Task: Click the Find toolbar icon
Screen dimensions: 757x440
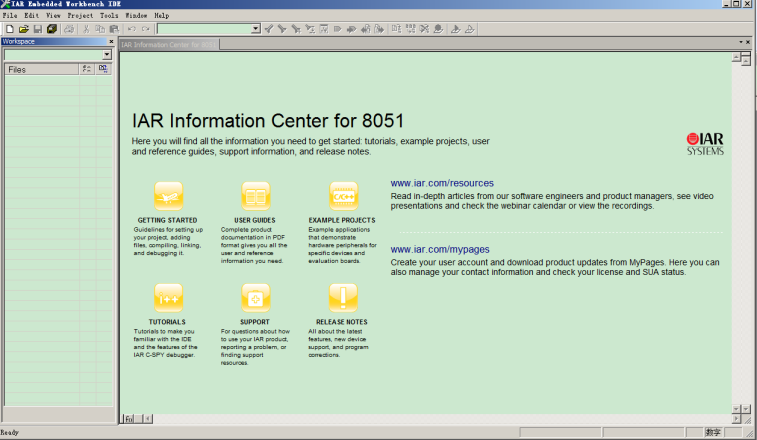Action: [x=296, y=29]
